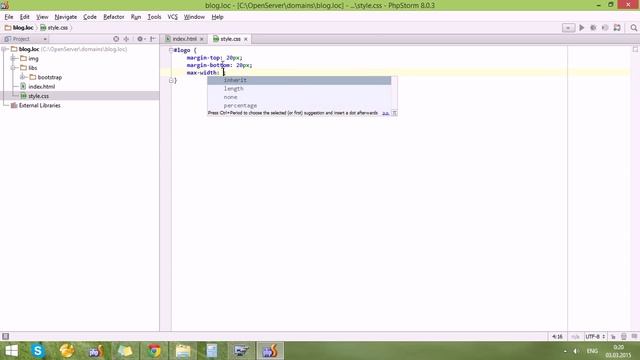This screenshot has width=640, height=360.
Task: Open the VCS menu
Action: coord(172,17)
